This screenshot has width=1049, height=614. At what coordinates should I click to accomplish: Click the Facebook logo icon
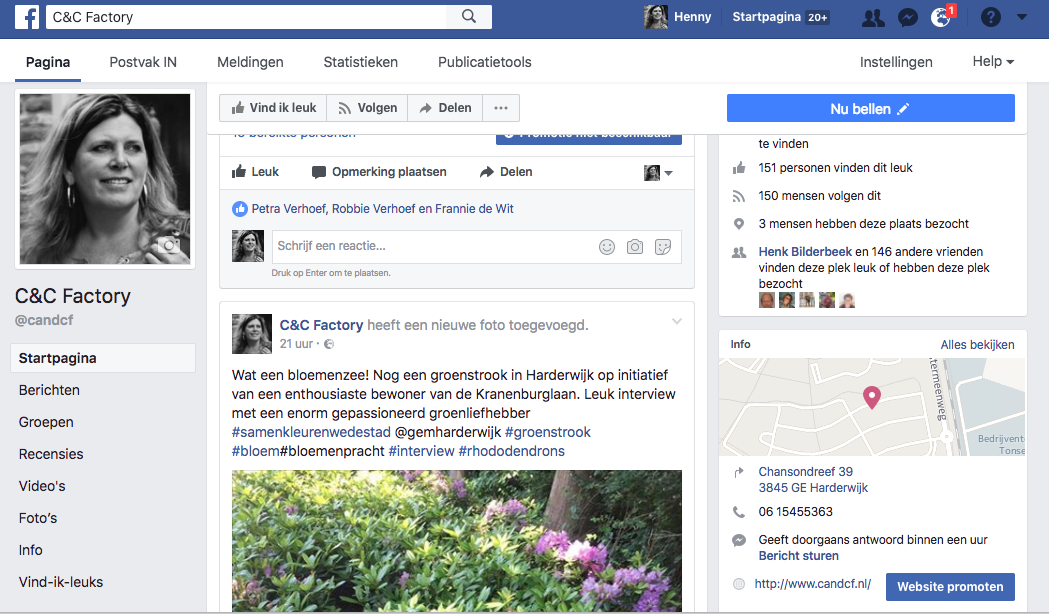[x=27, y=17]
